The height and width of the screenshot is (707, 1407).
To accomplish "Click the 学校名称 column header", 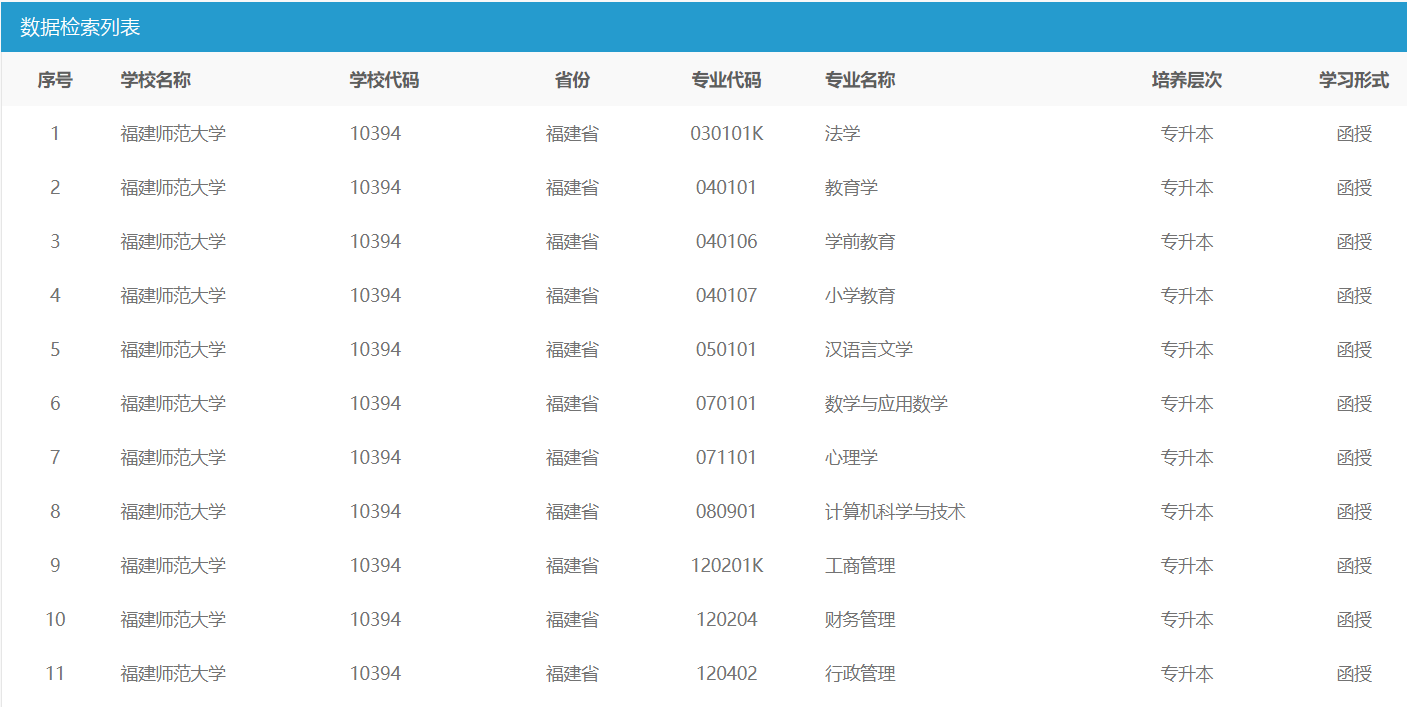I will 156,80.
